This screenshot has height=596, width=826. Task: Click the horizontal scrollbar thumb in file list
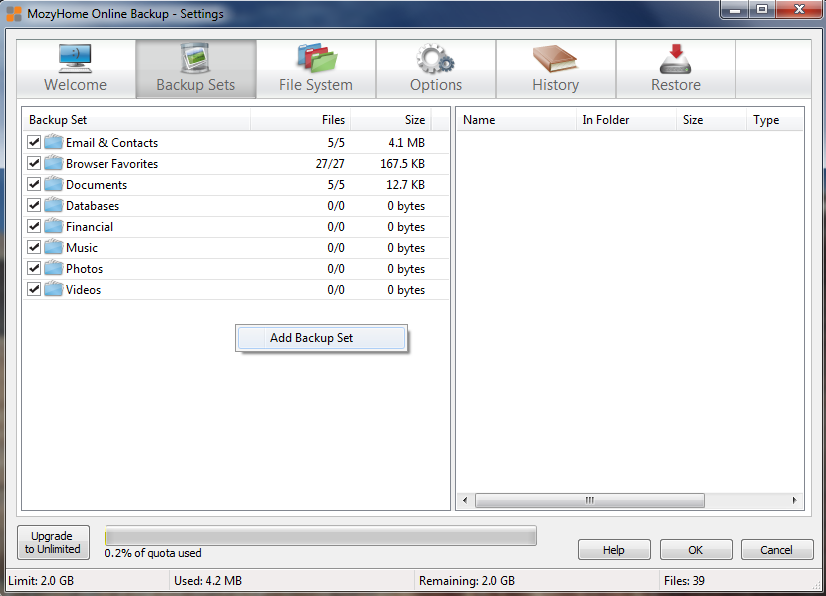point(590,500)
